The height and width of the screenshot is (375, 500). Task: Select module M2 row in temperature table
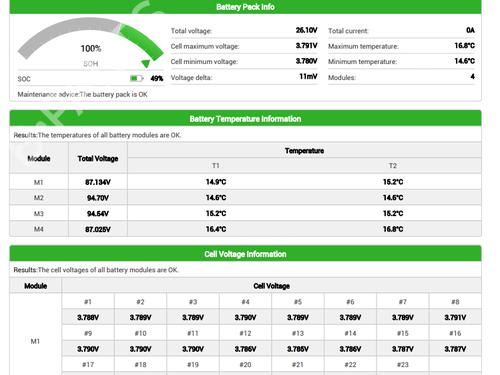coord(245,198)
